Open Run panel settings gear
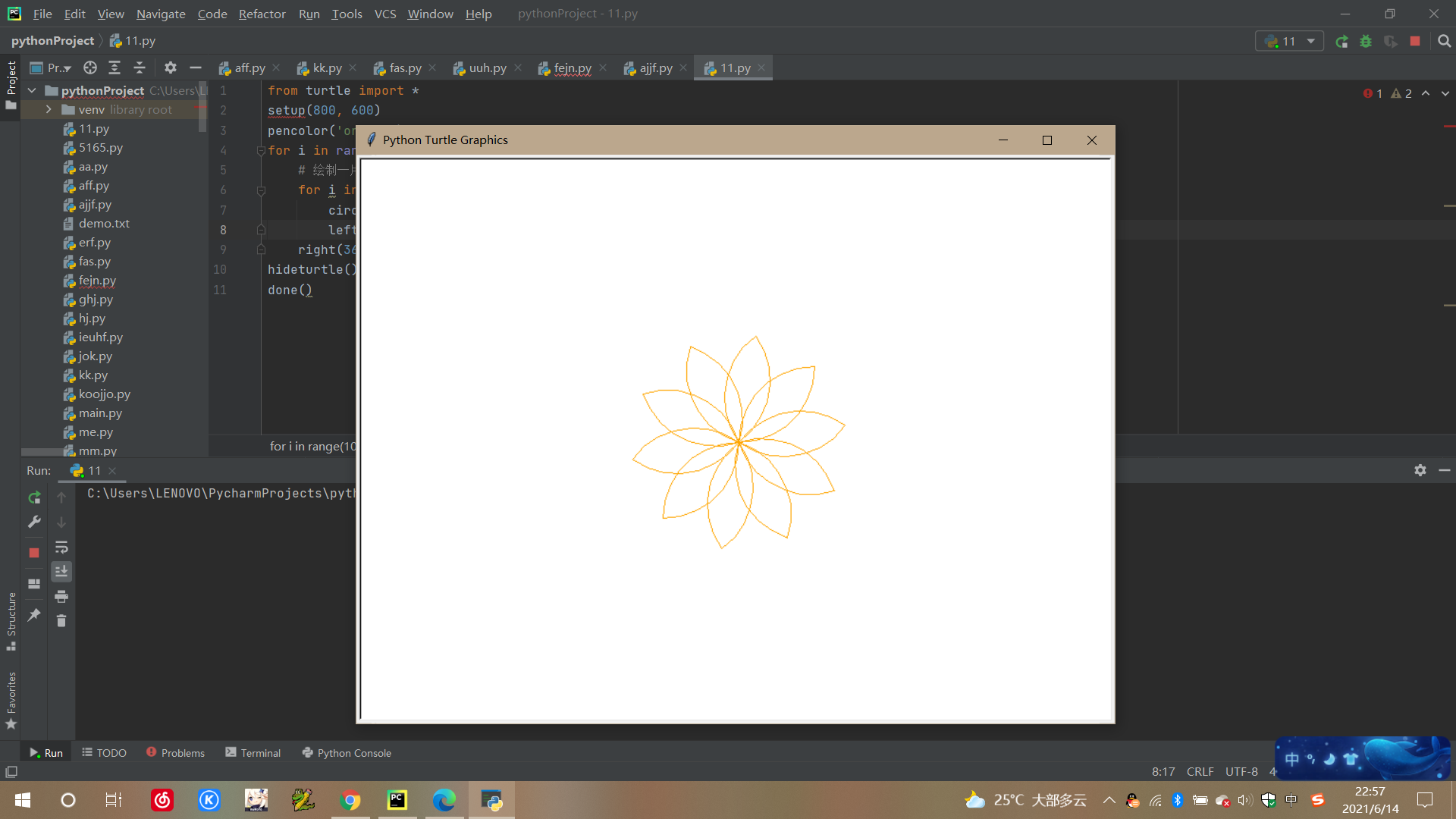Viewport: 1456px width, 819px height. click(x=1420, y=470)
